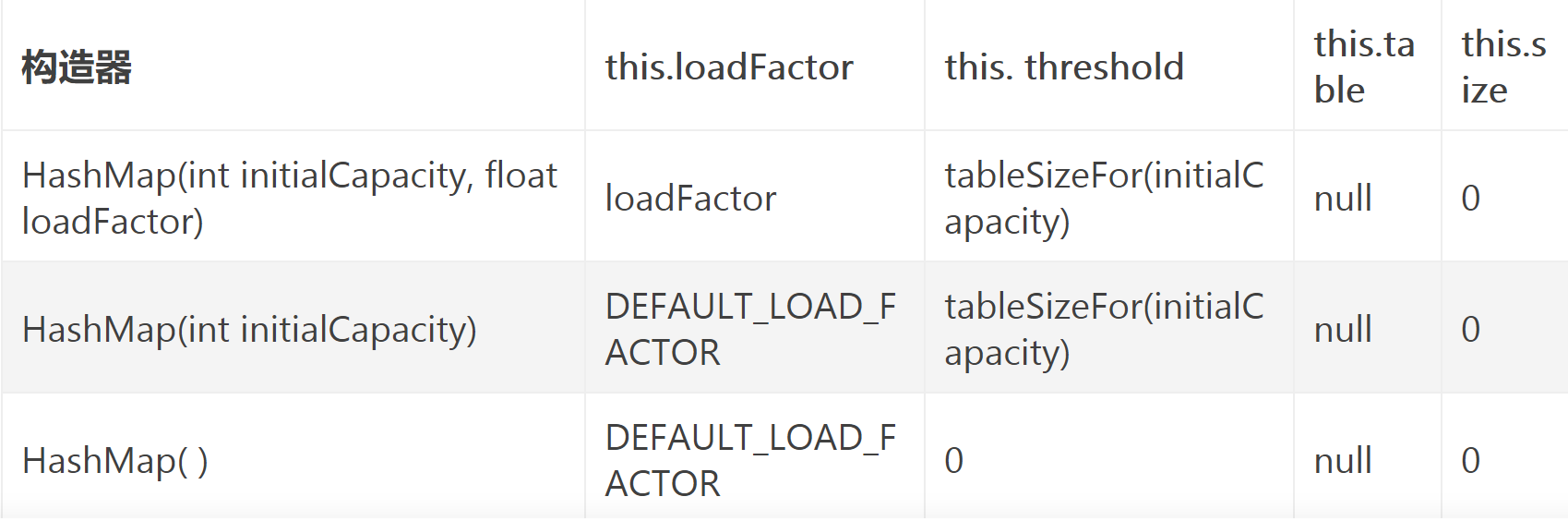Image resolution: width=1568 pixels, height=521 pixels.
Task: Click size 0 in the HashMap( ) row
Action: pos(1471,460)
